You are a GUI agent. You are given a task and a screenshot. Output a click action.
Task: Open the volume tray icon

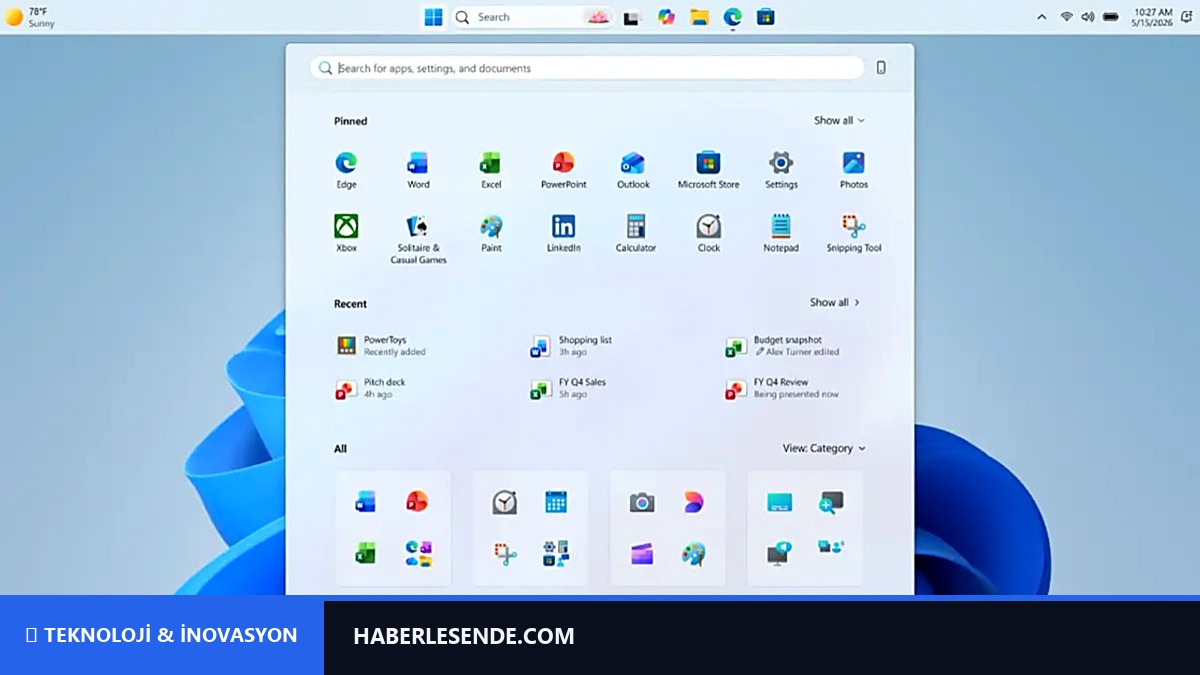coord(1088,17)
